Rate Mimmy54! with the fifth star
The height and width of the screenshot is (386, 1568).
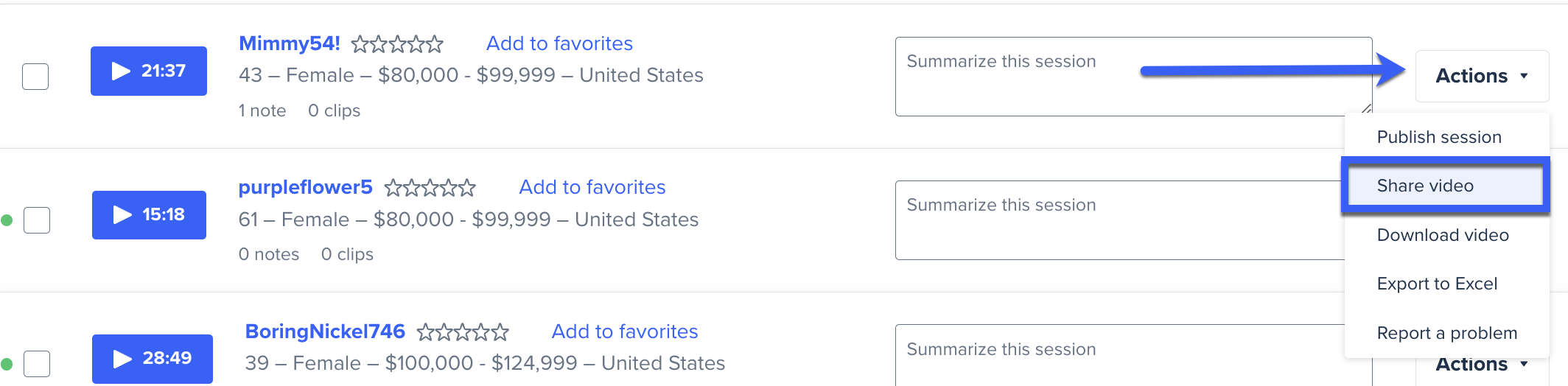pos(435,44)
